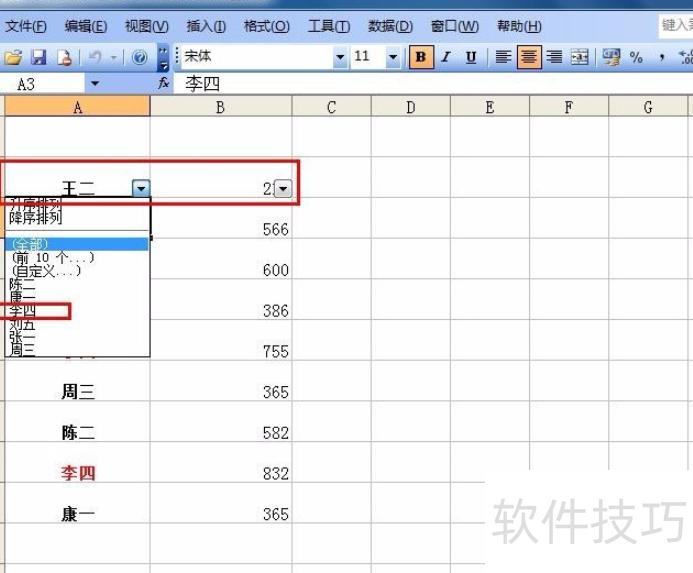This screenshot has width=693, height=573.
Task: Open the Undo history dropdown arrow
Action: click(114, 57)
